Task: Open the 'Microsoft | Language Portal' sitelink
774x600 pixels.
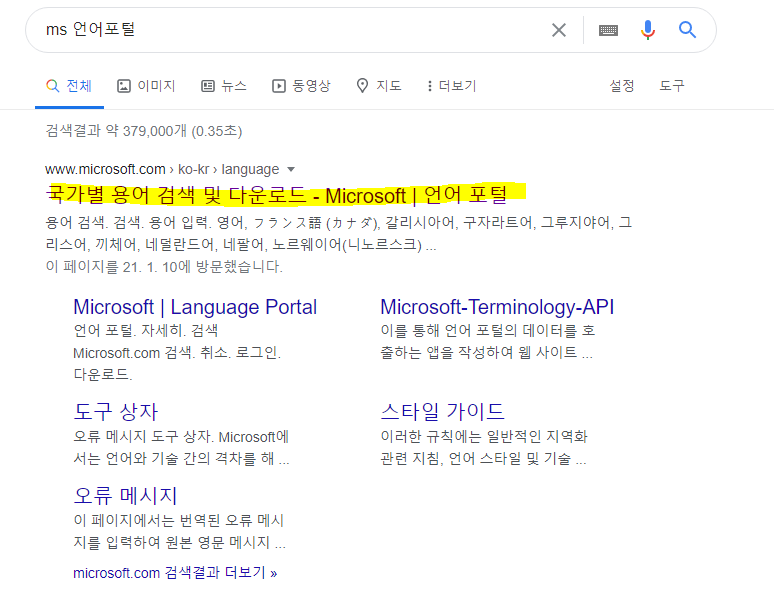Action: point(195,307)
